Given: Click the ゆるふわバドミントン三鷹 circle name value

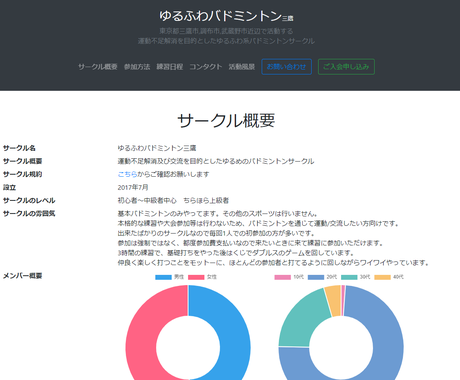Looking at the screenshot, I should (x=157, y=148).
